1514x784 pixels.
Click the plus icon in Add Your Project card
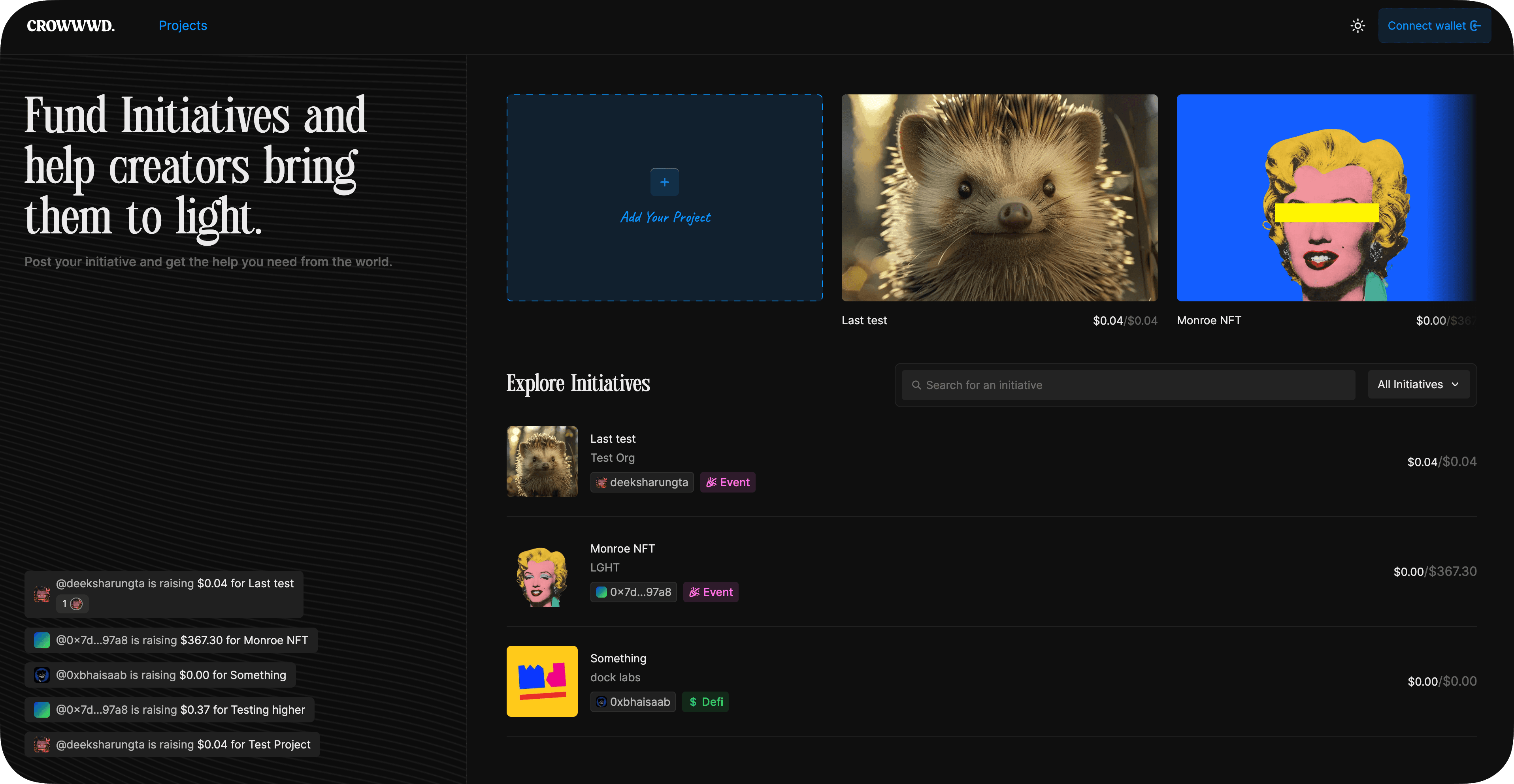coord(665,182)
